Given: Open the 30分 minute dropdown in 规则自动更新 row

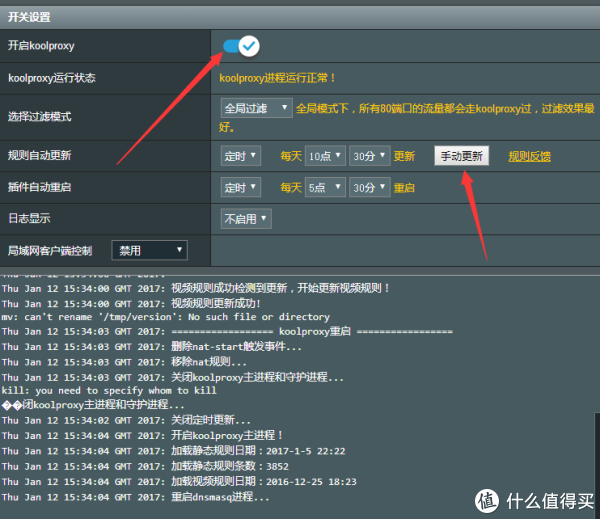Looking at the screenshot, I should tap(370, 156).
